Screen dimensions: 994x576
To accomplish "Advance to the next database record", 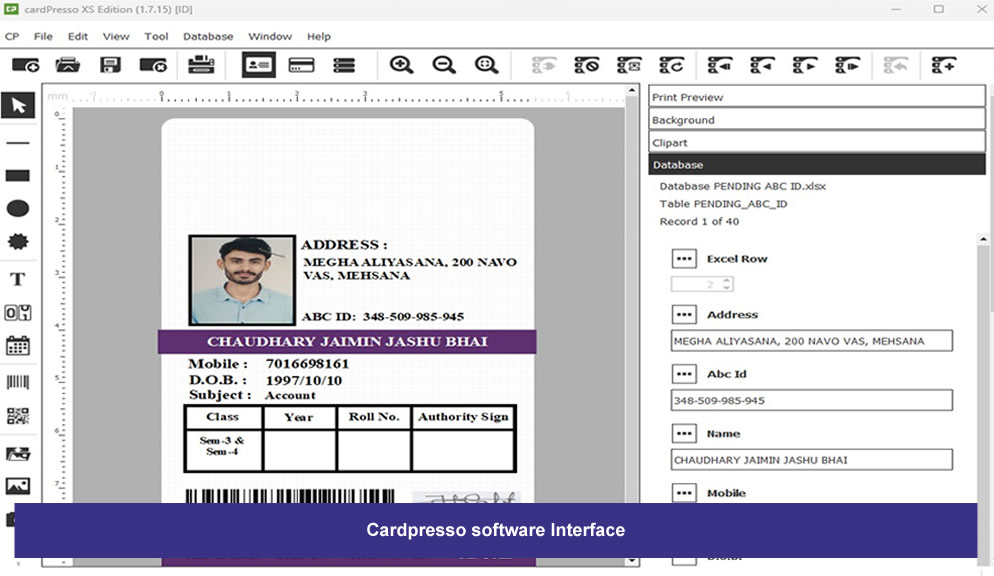I will [804, 65].
